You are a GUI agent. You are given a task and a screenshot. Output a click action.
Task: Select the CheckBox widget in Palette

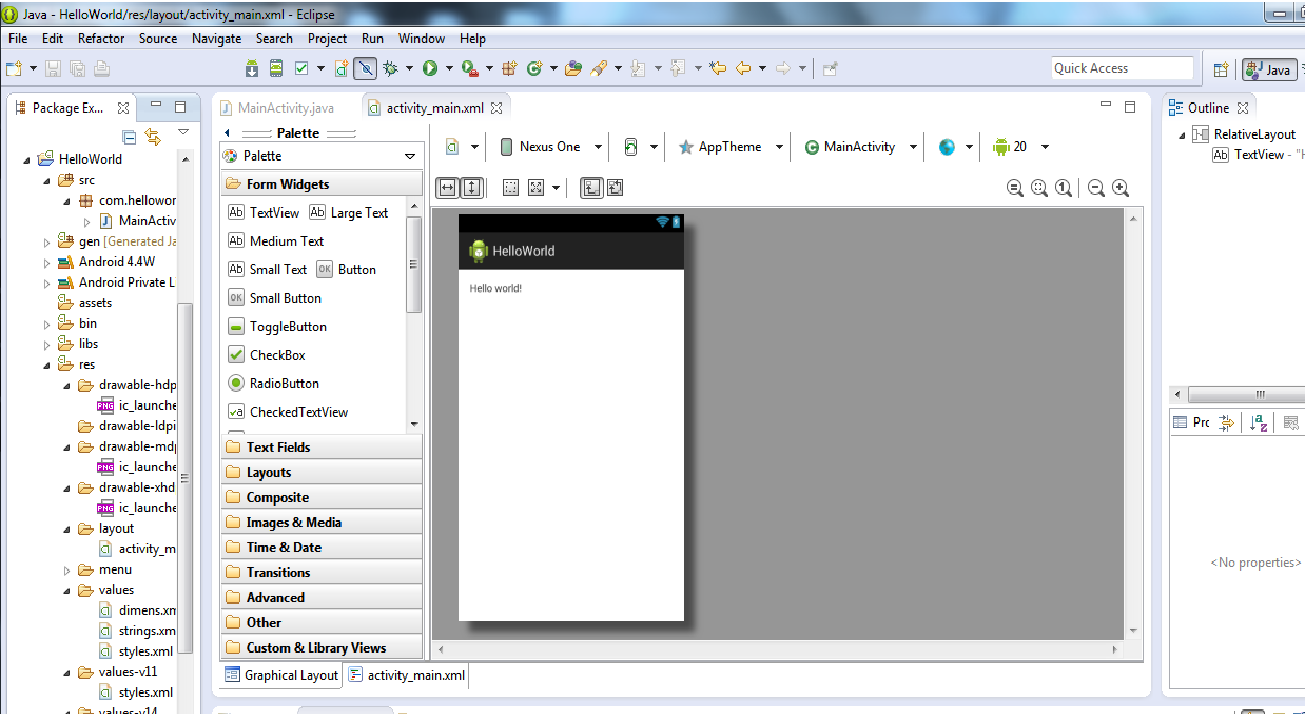pyautogui.click(x=267, y=355)
